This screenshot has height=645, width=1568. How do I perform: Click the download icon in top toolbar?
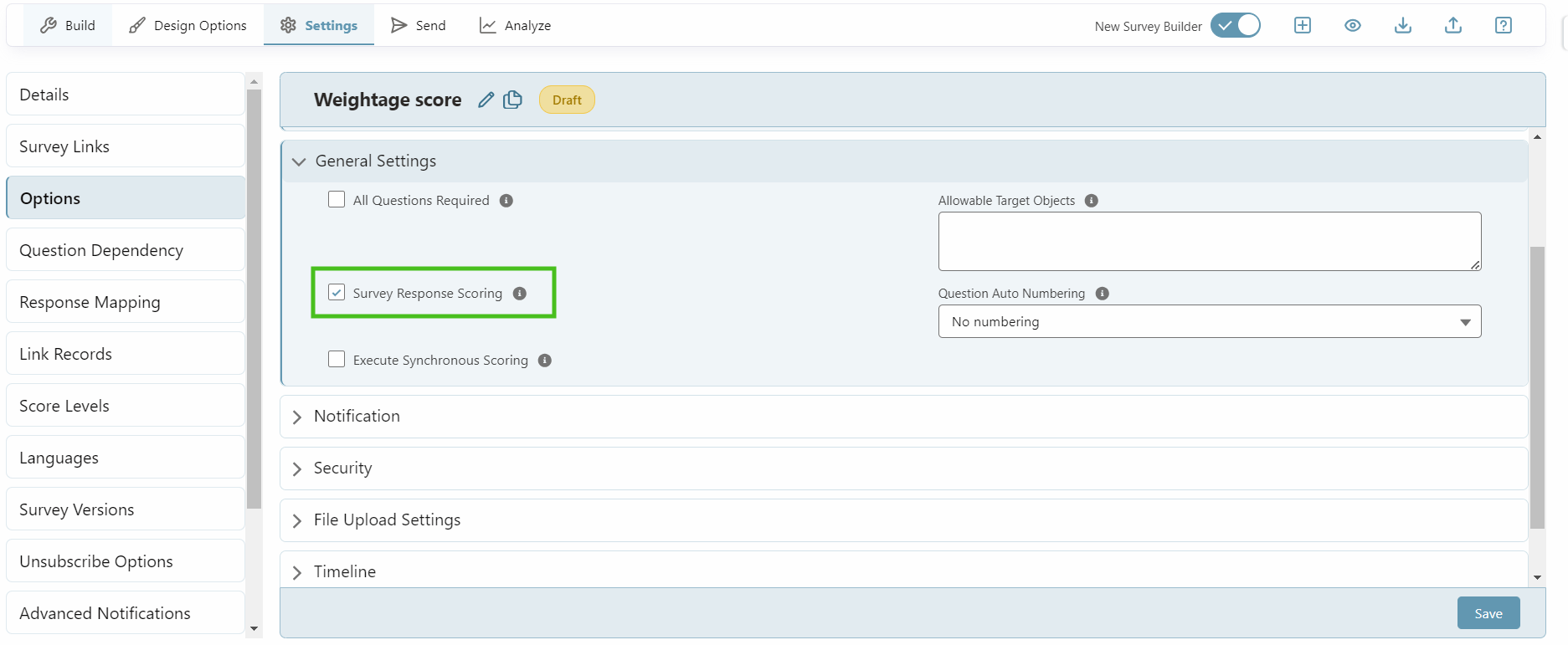[x=1403, y=25]
